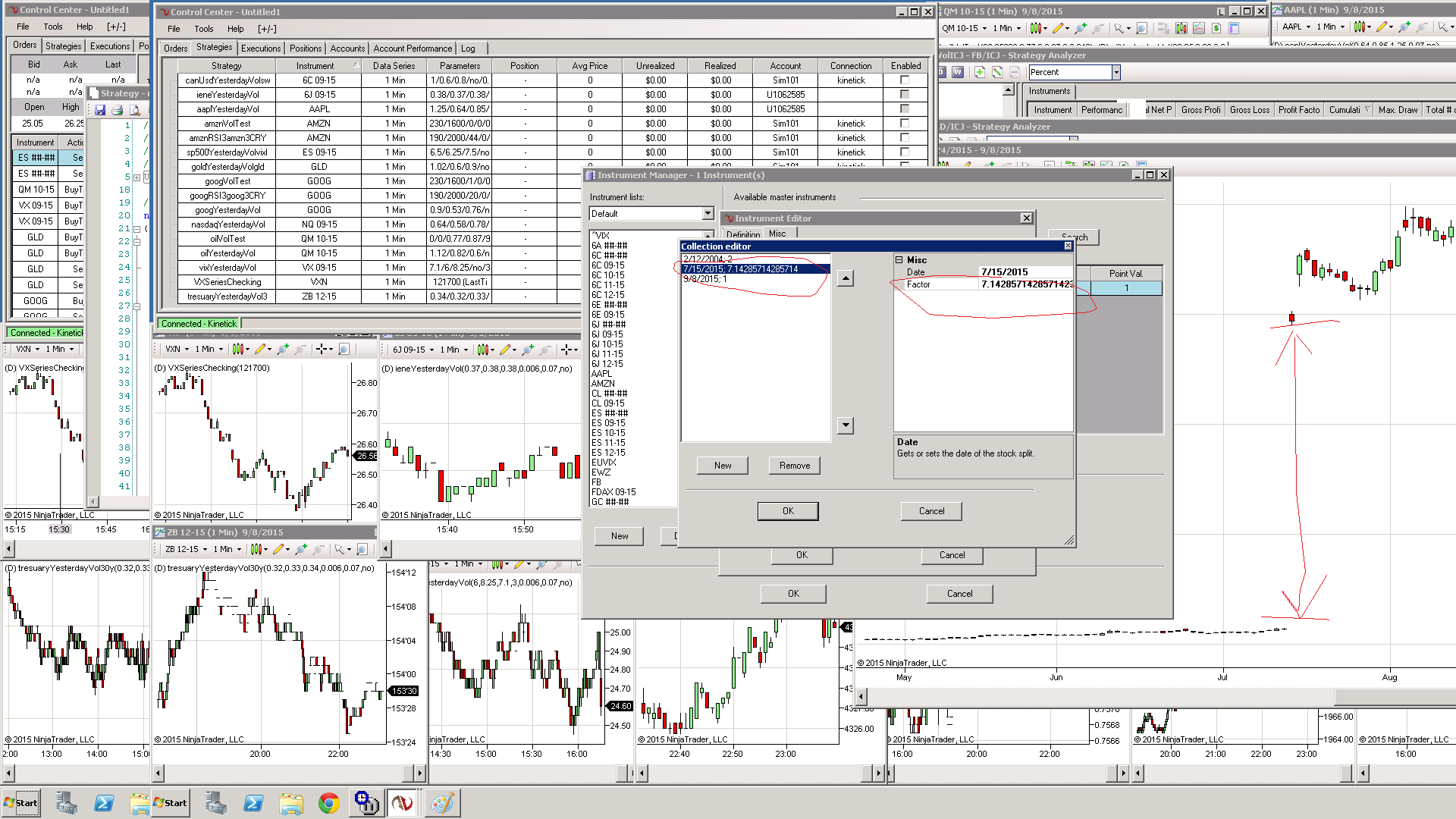Click the zoom in icon on QM chart toolbar
The image size is (1456, 819).
(x=1081, y=28)
